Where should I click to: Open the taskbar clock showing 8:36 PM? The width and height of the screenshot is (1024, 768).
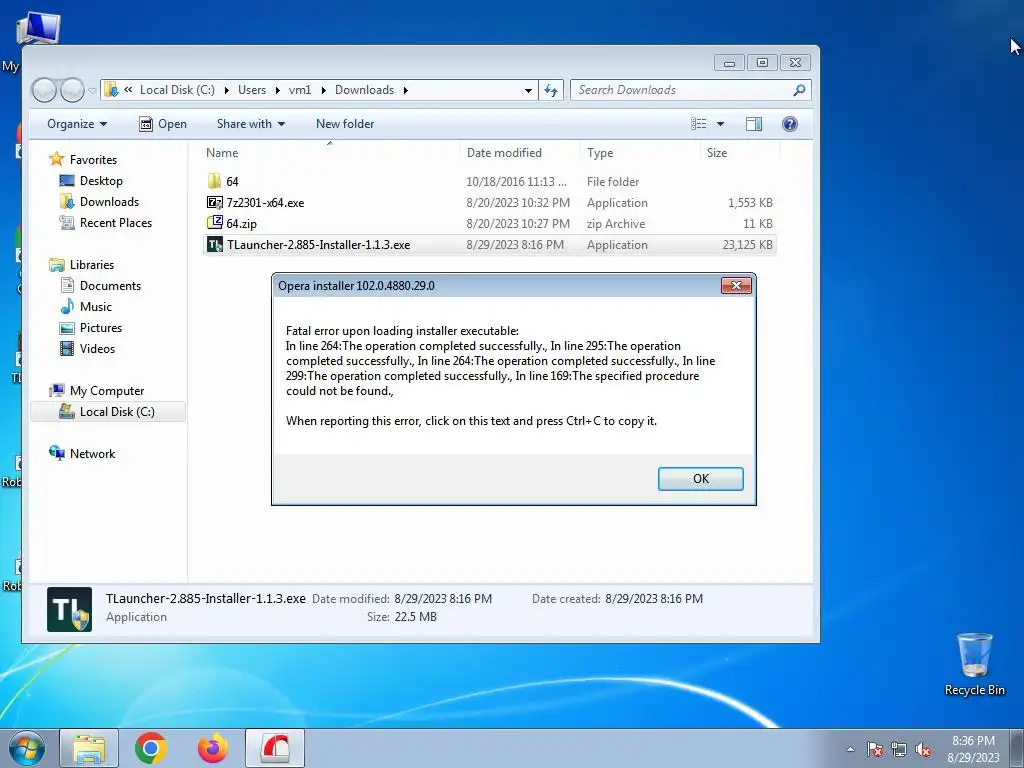(x=973, y=748)
